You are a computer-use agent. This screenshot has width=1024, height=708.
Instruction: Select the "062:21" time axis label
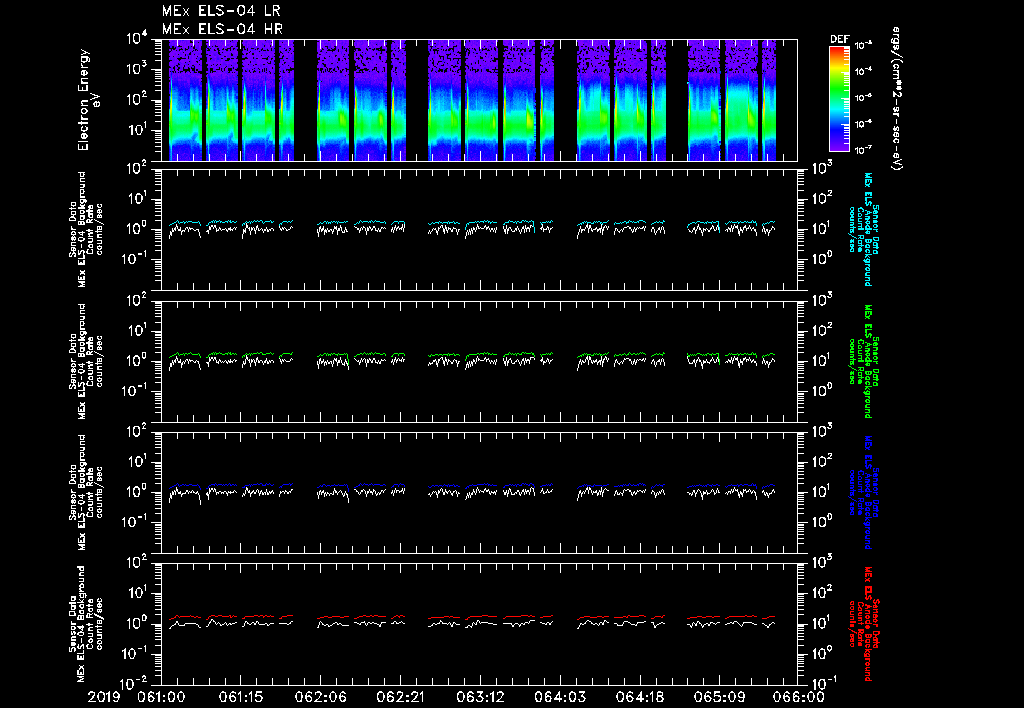400,698
